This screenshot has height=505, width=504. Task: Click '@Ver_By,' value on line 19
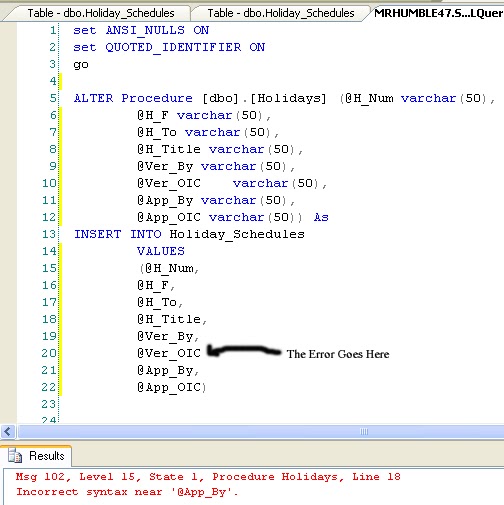pos(168,336)
